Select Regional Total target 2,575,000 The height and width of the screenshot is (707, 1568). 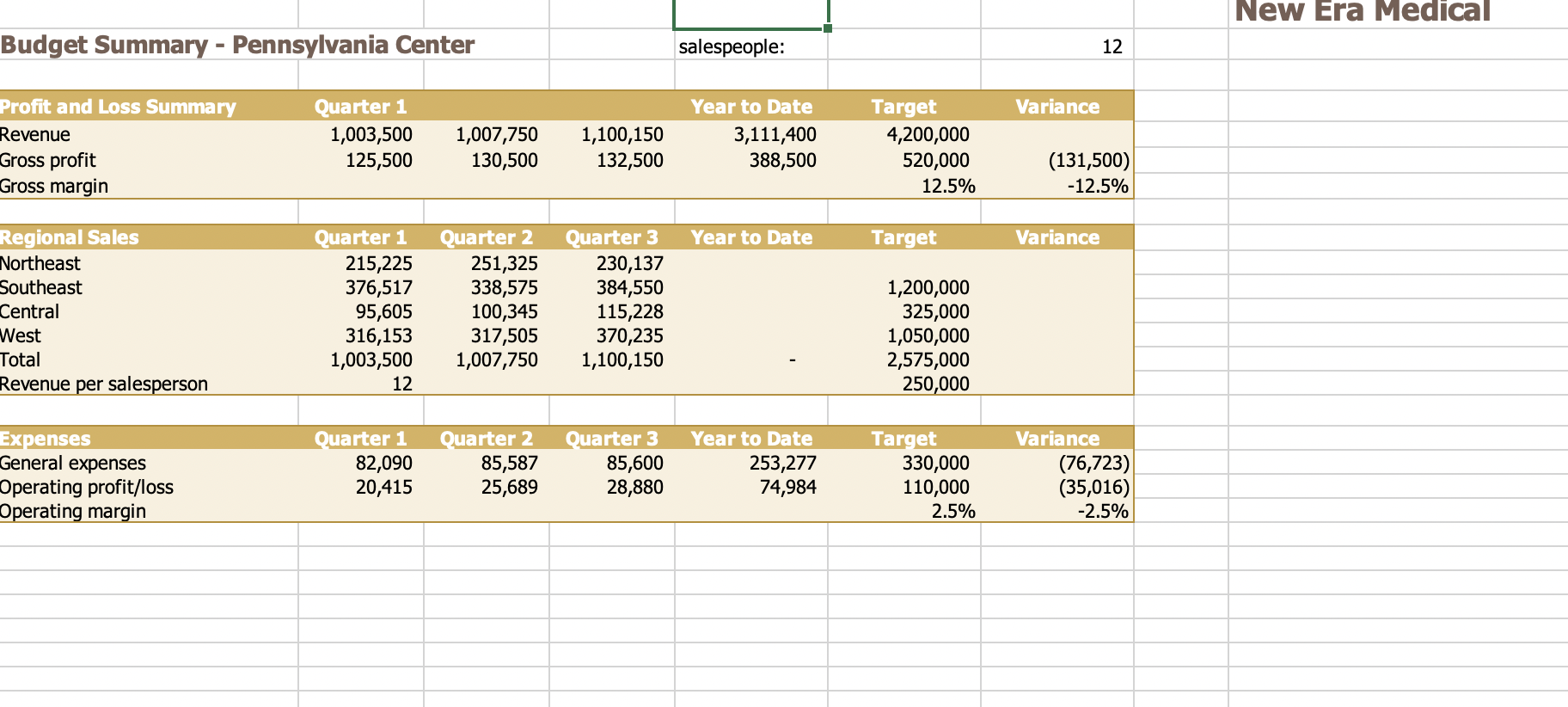tap(928, 360)
